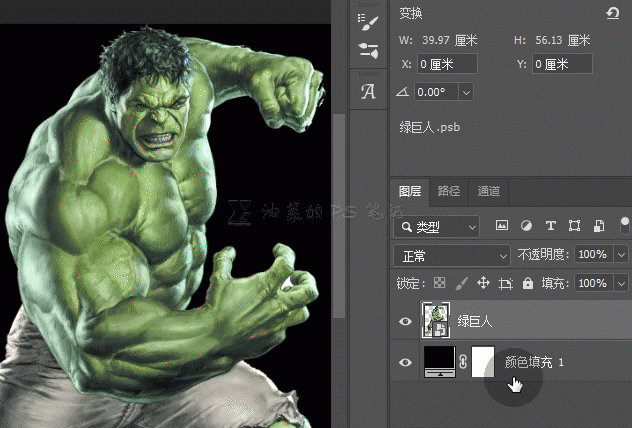
Task: Click the 填充 value 100%
Action: coord(594,284)
